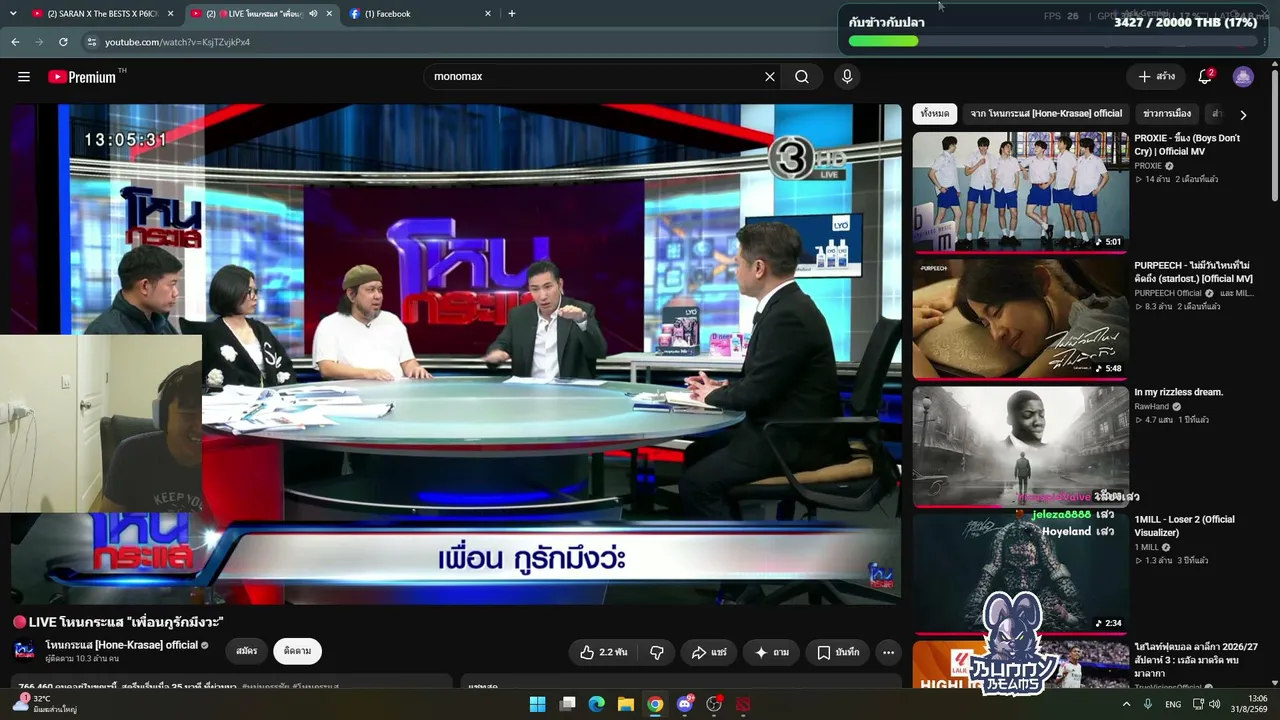1280x720 pixels.
Task: Clear the monomax search text
Action: 770,77
